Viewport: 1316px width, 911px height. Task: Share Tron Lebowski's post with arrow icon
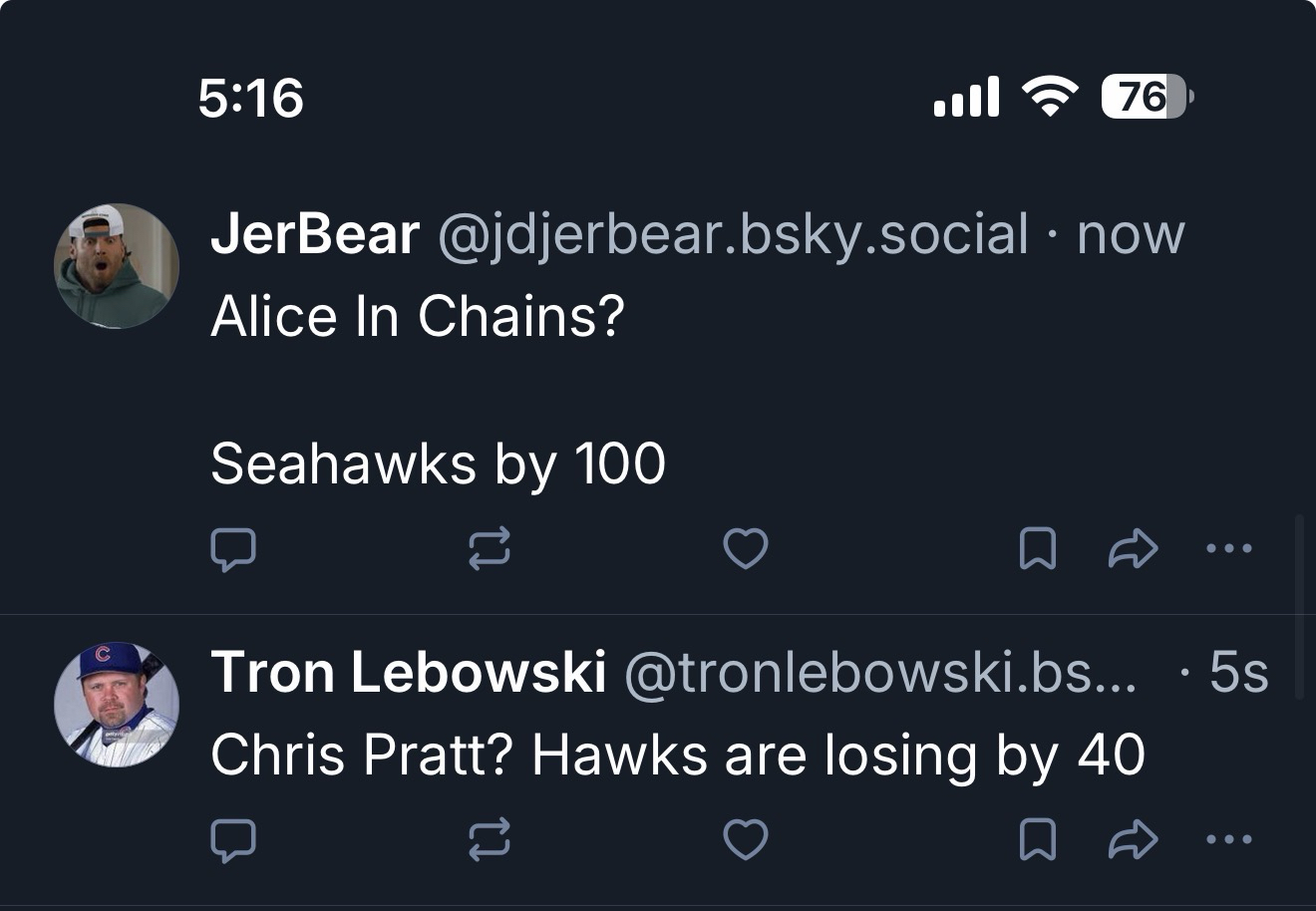pos(1133,839)
